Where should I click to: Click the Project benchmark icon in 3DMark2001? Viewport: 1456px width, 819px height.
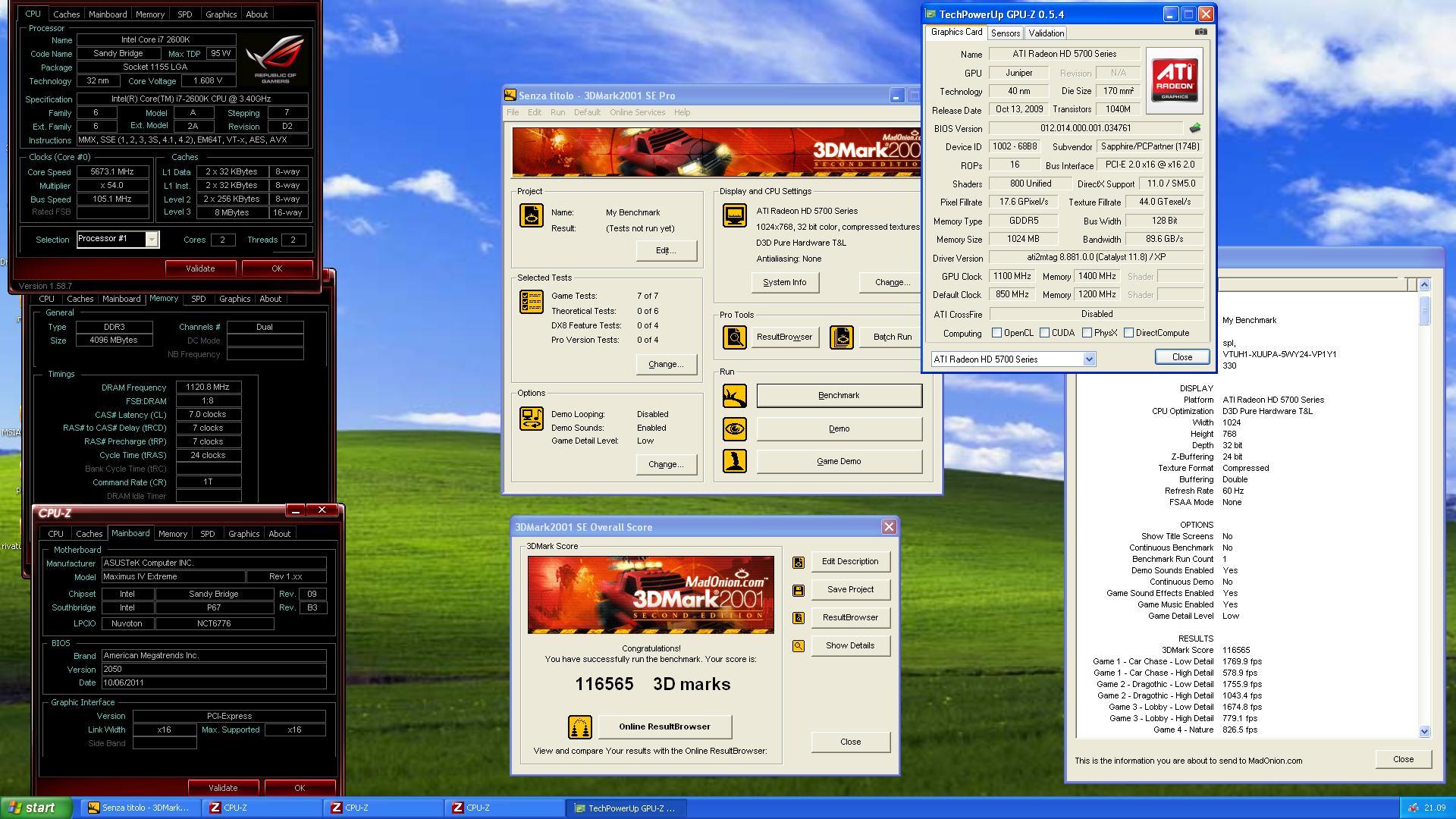pyautogui.click(x=531, y=215)
